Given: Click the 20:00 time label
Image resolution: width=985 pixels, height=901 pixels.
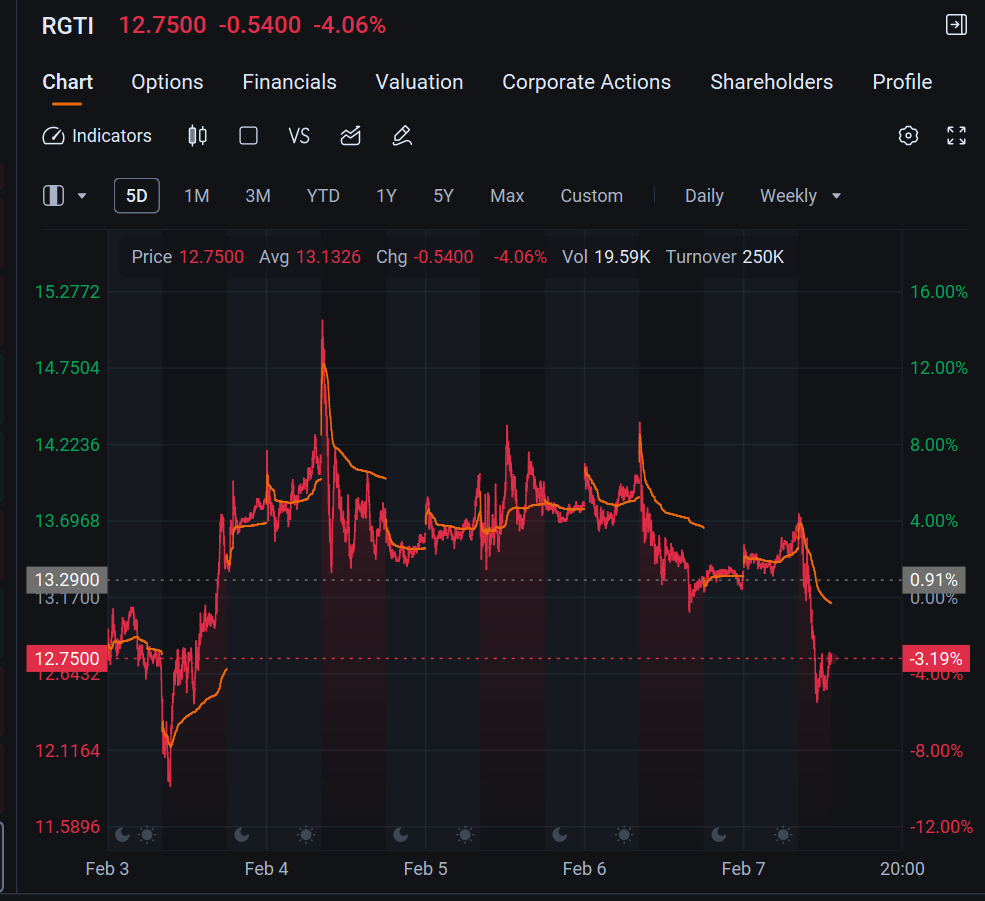Looking at the screenshot, I should (902, 869).
